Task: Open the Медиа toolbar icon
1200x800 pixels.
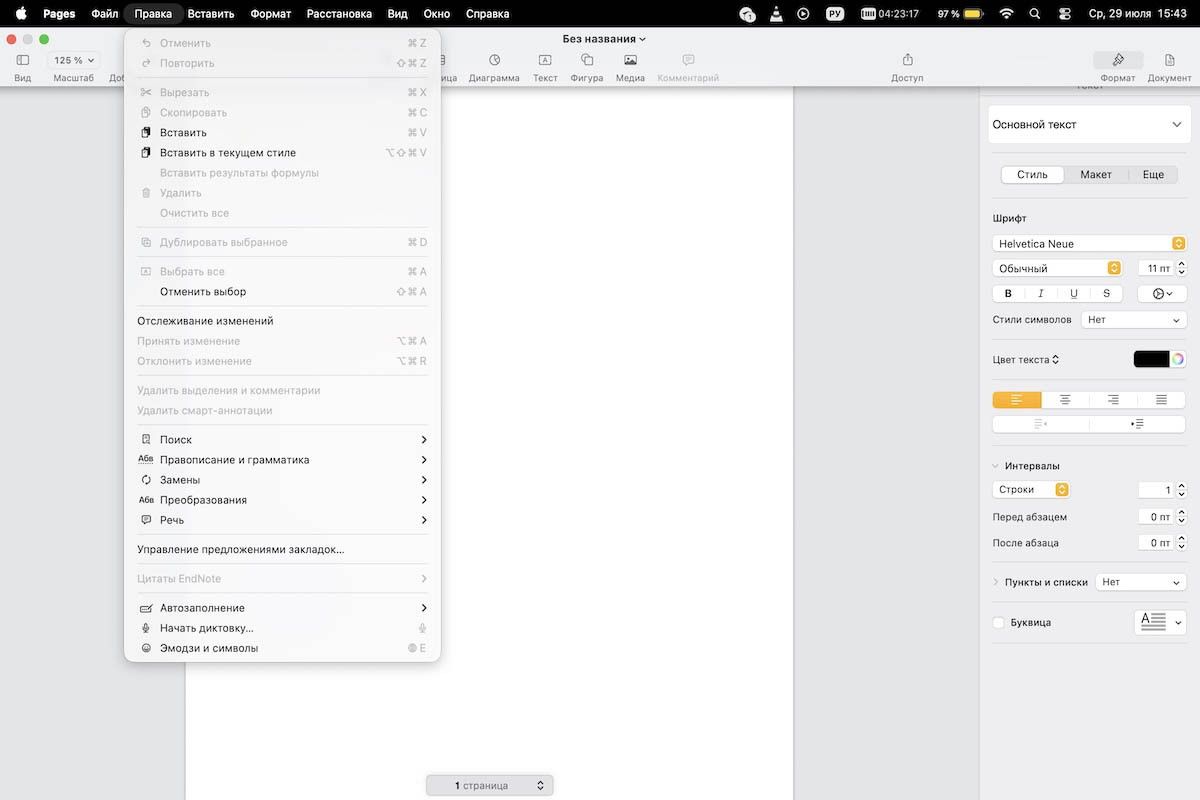Action: [630, 60]
